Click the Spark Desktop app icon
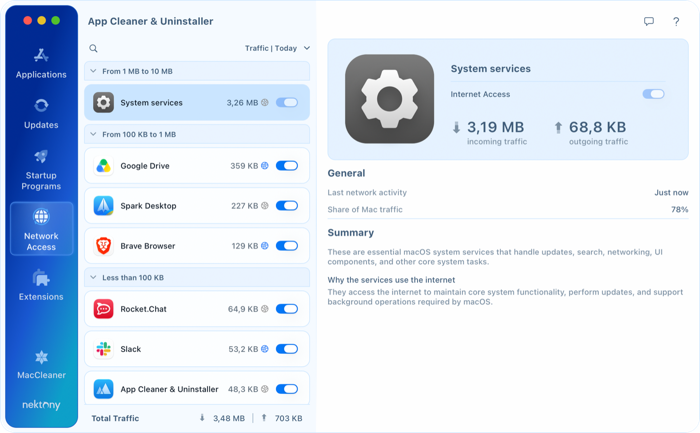 (x=104, y=206)
